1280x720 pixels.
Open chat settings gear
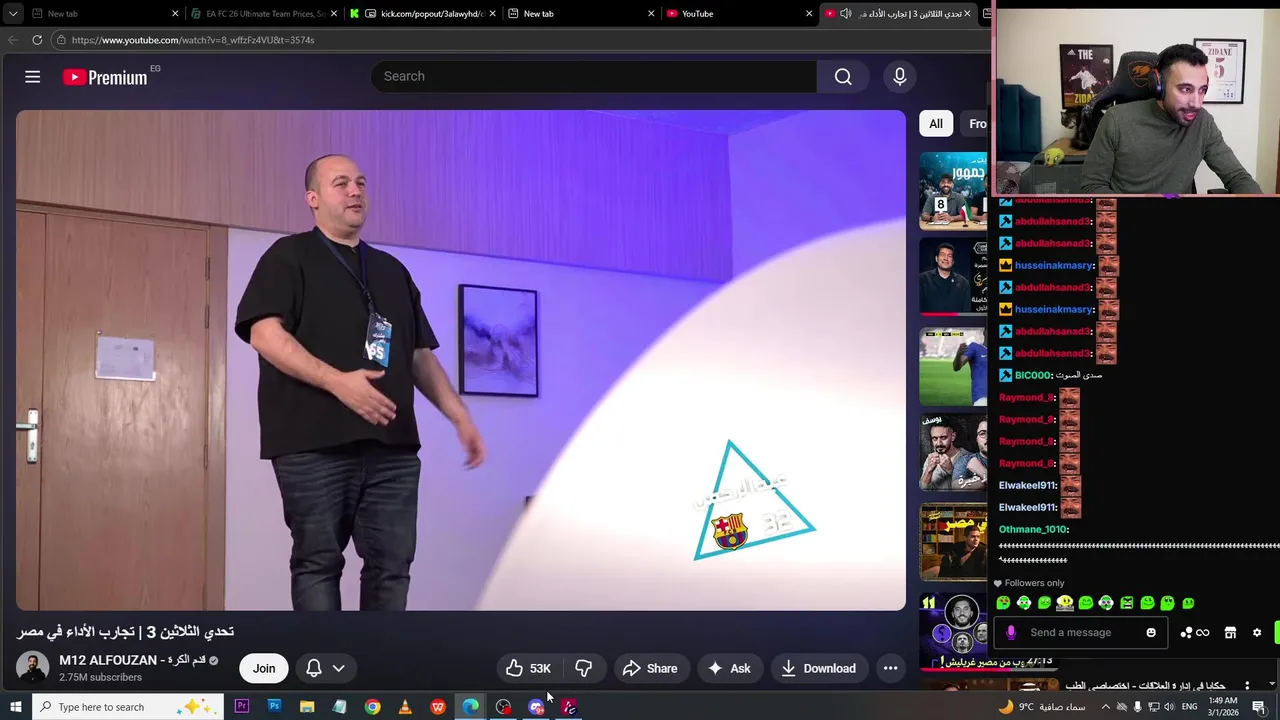pos(1257,632)
